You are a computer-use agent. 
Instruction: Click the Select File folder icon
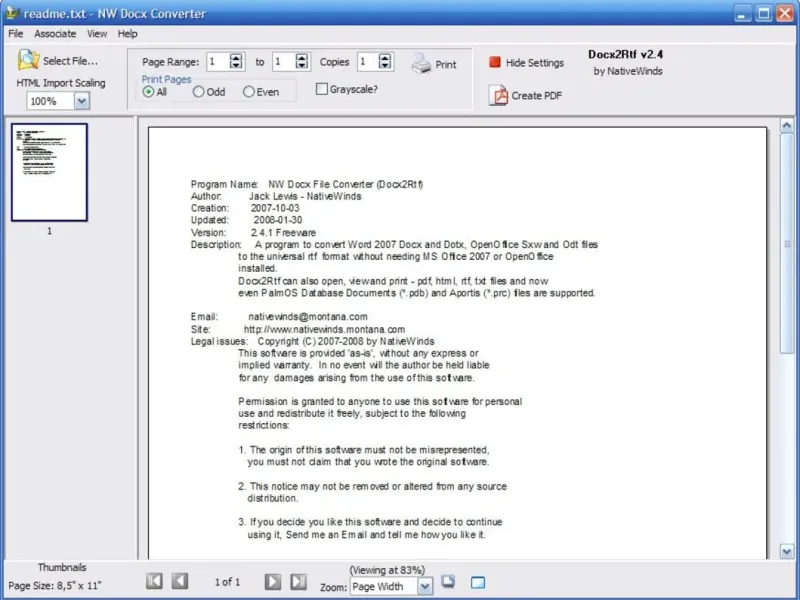pyautogui.click(x=28, y=60)
